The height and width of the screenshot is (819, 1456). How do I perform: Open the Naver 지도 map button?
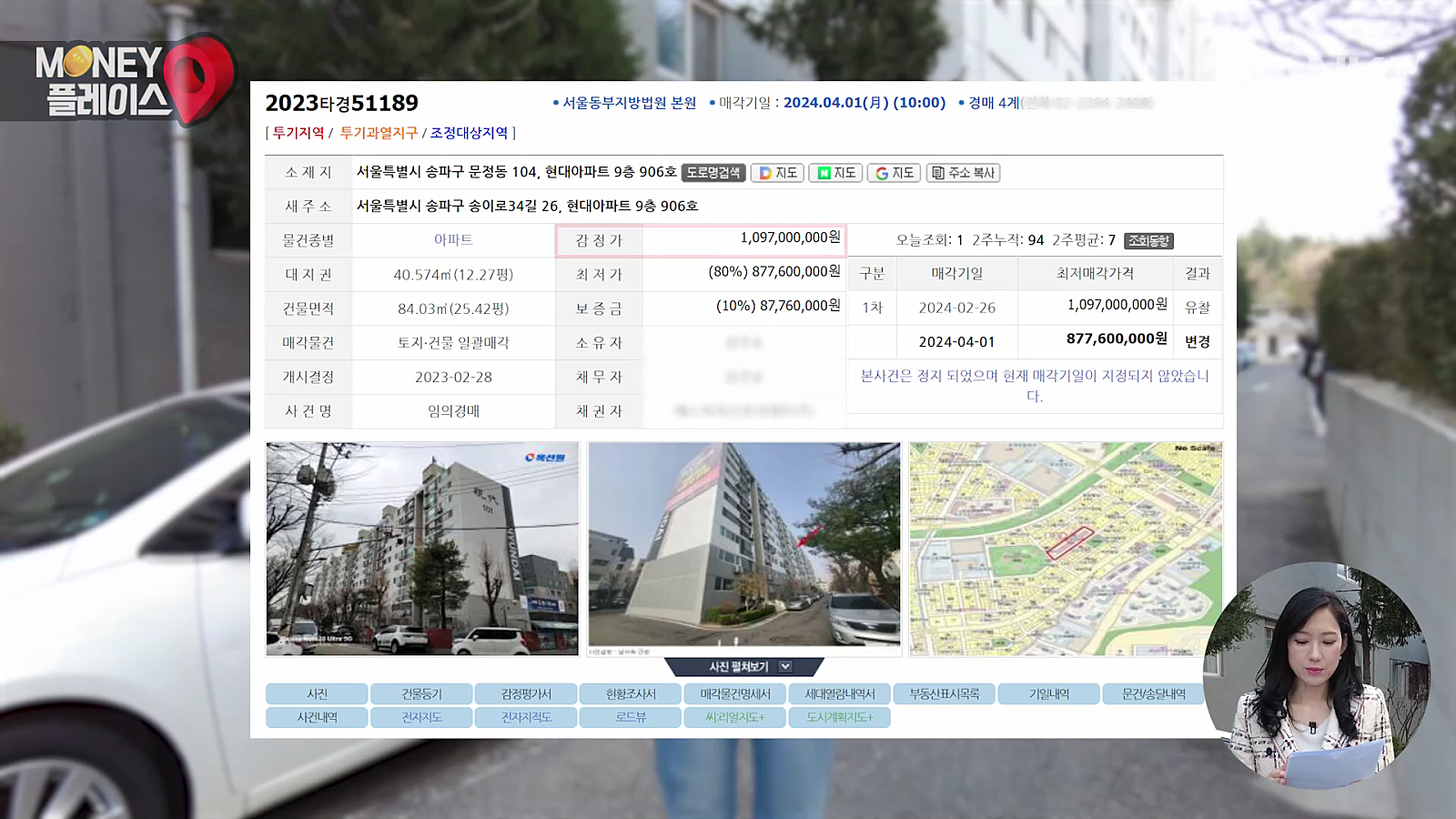pos(835,173)
